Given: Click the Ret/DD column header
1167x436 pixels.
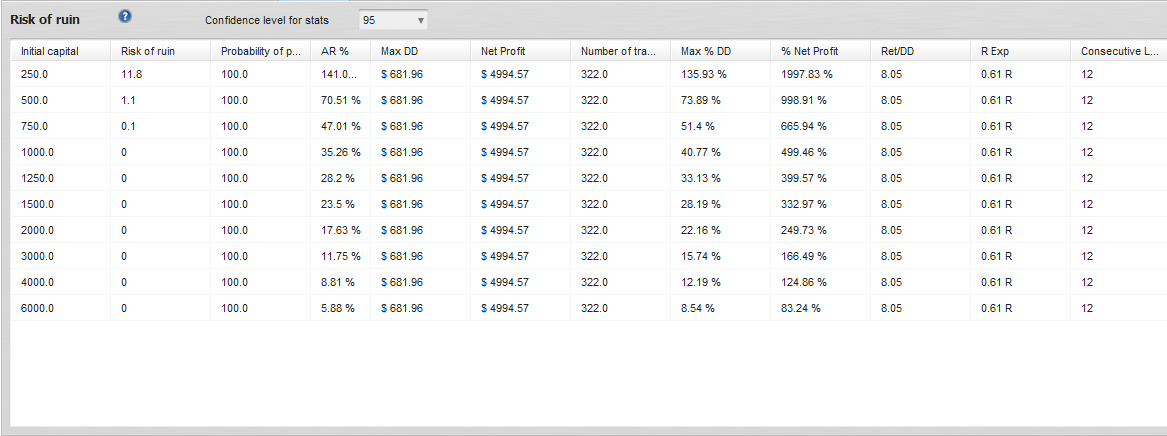Looking at the screenshot, I should click(x=896, y=50).
